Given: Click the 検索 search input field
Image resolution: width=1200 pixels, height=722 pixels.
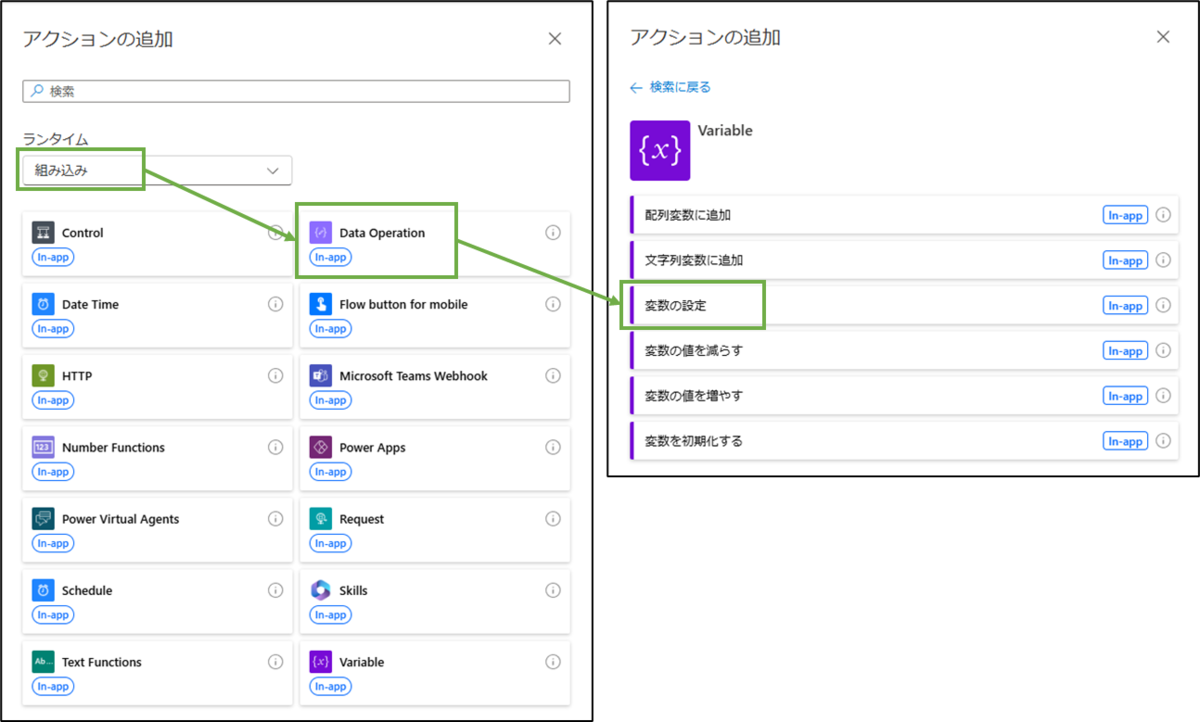Looking at the screenshot, I should [296, 91].
